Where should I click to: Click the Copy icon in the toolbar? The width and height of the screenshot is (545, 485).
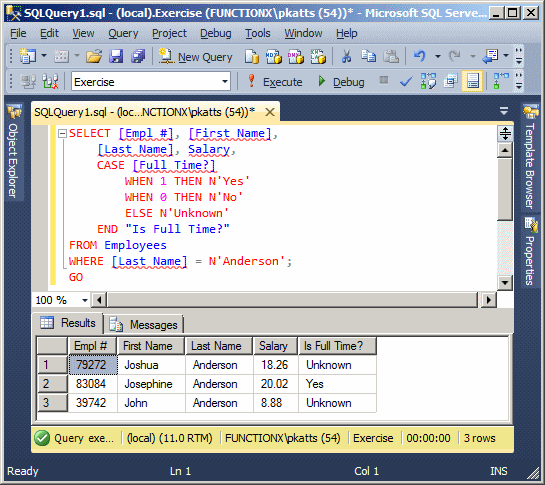[x=368, y=56]
